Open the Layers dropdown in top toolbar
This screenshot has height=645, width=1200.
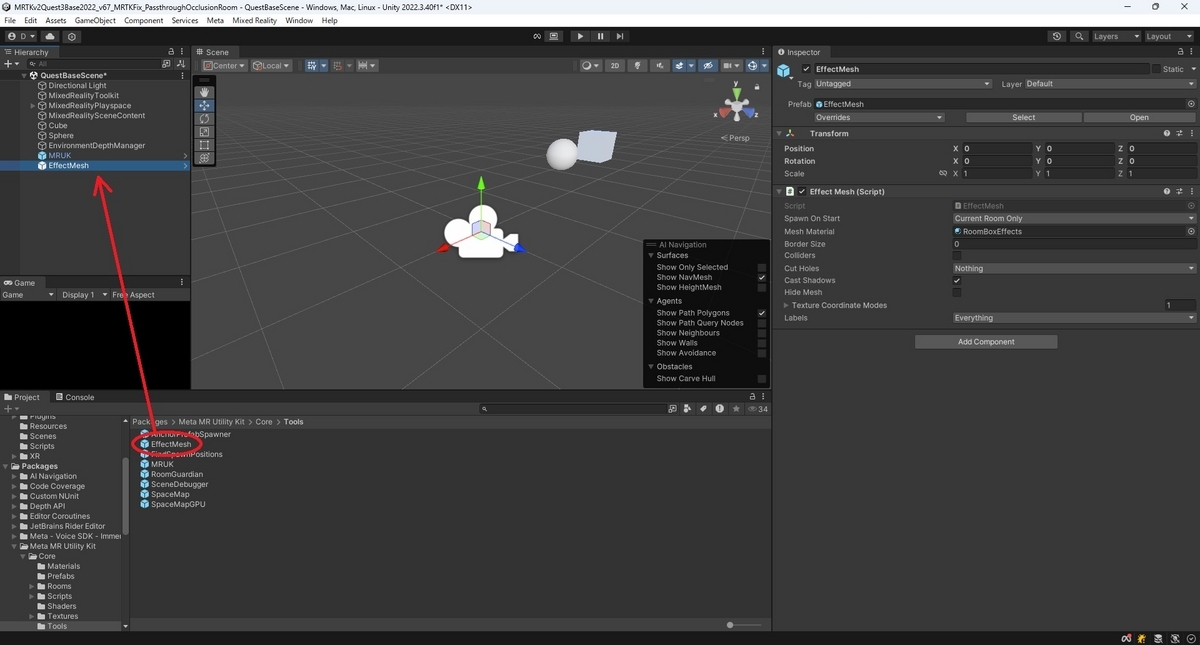tap(1116, 36)
